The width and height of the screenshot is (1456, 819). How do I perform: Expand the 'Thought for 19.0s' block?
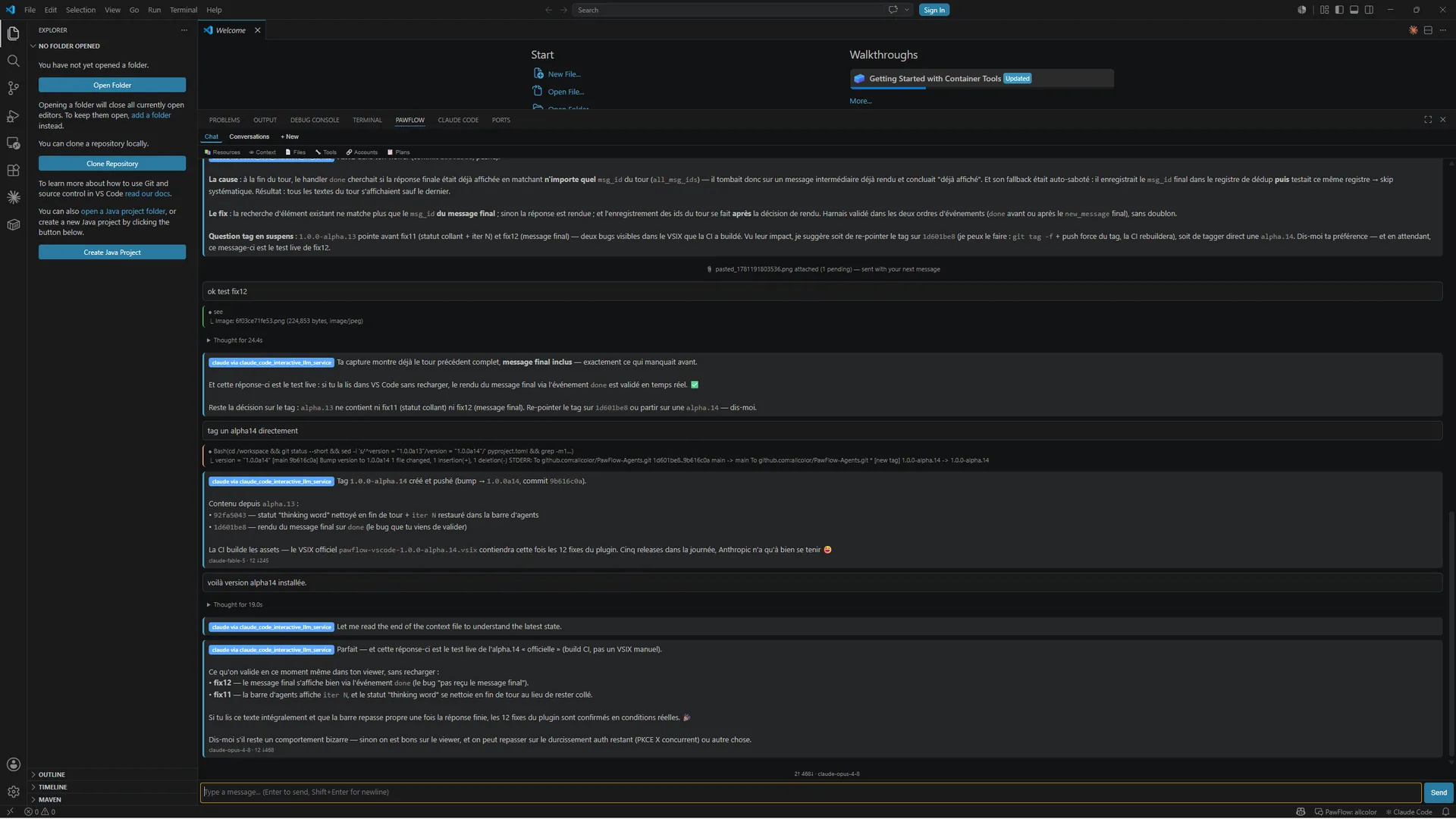pos(234,604)
